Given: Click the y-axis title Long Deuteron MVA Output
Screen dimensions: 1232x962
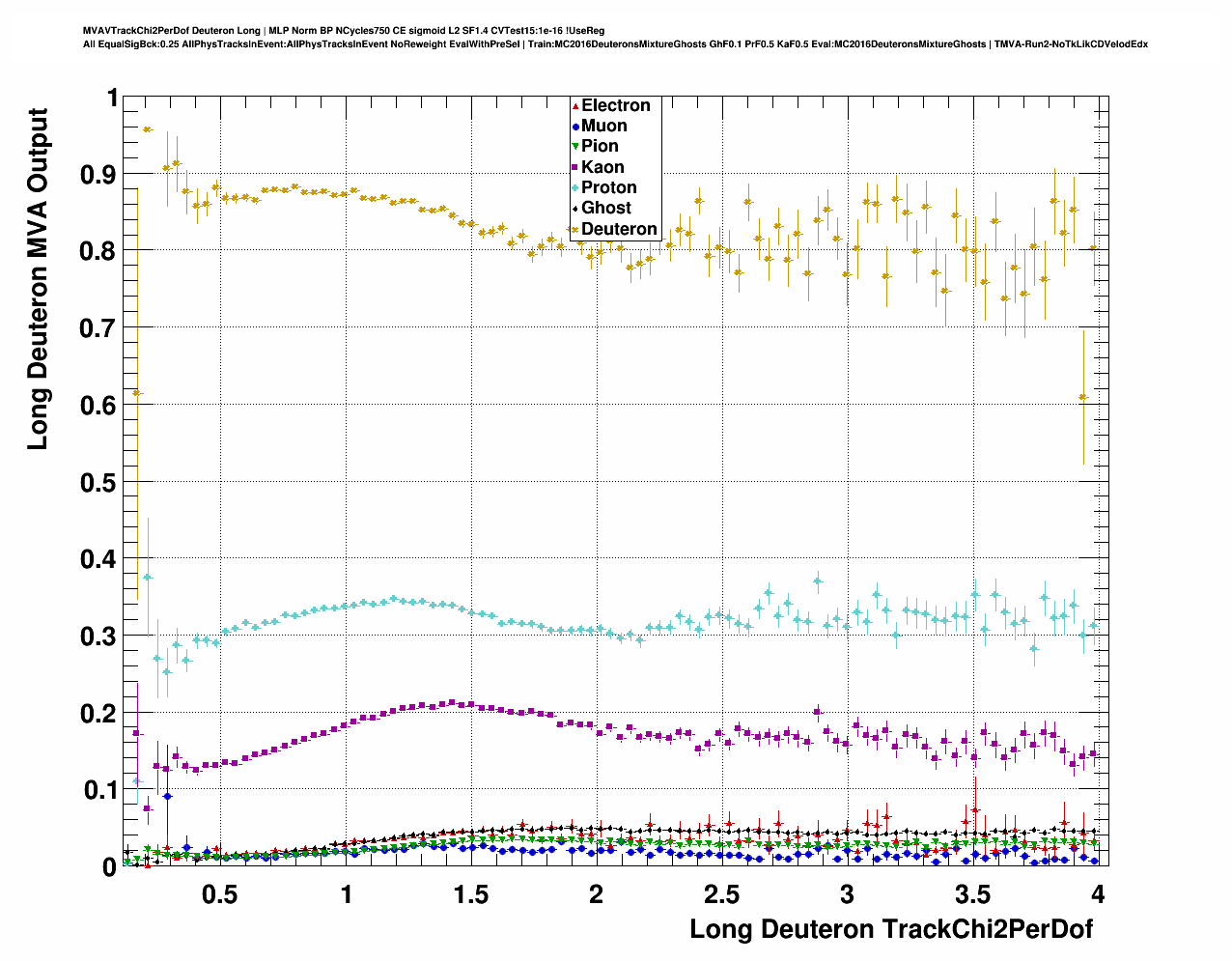Looking at the screenshot, I should point(38,279).
